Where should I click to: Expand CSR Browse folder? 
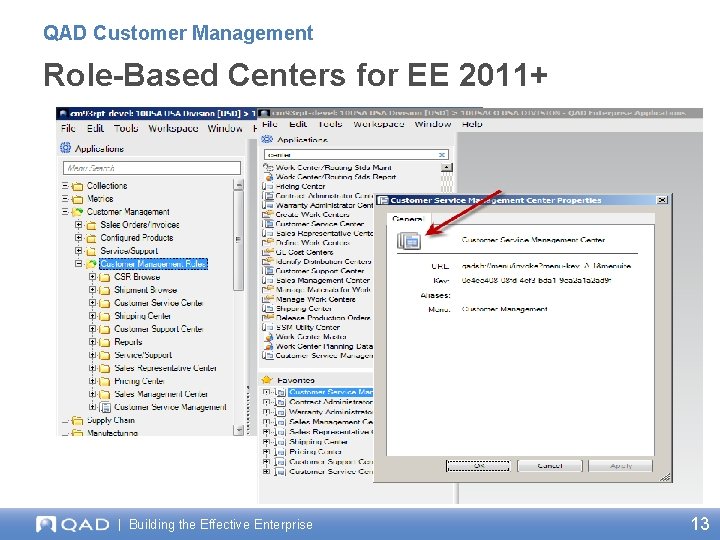(92, 277)
